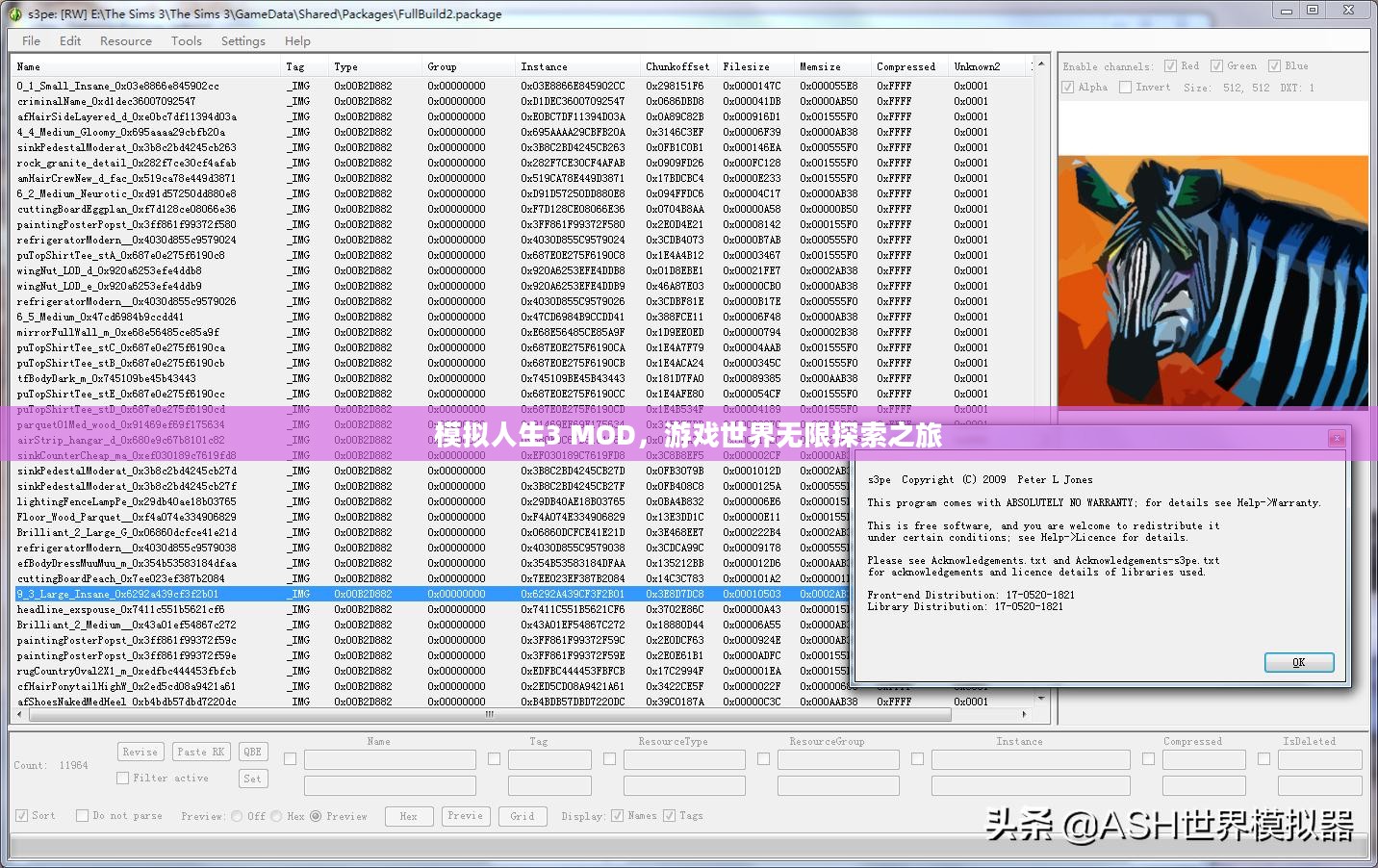Viewport: 1378px width, 868px height.
Task: Toggle the Green channel checkbox
Action: click(1216, 66)
